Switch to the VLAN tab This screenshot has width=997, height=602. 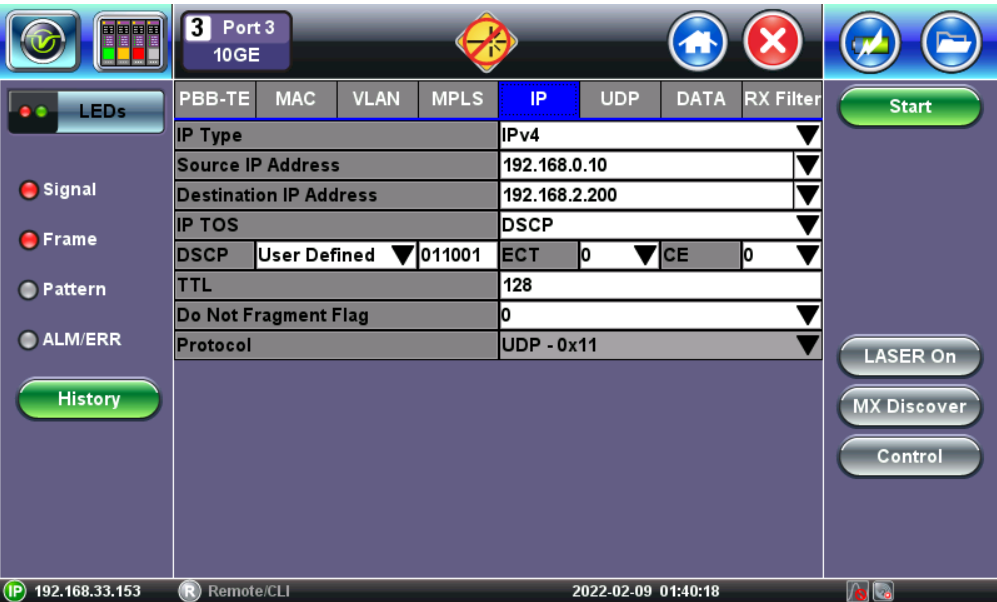coord(376,99)
